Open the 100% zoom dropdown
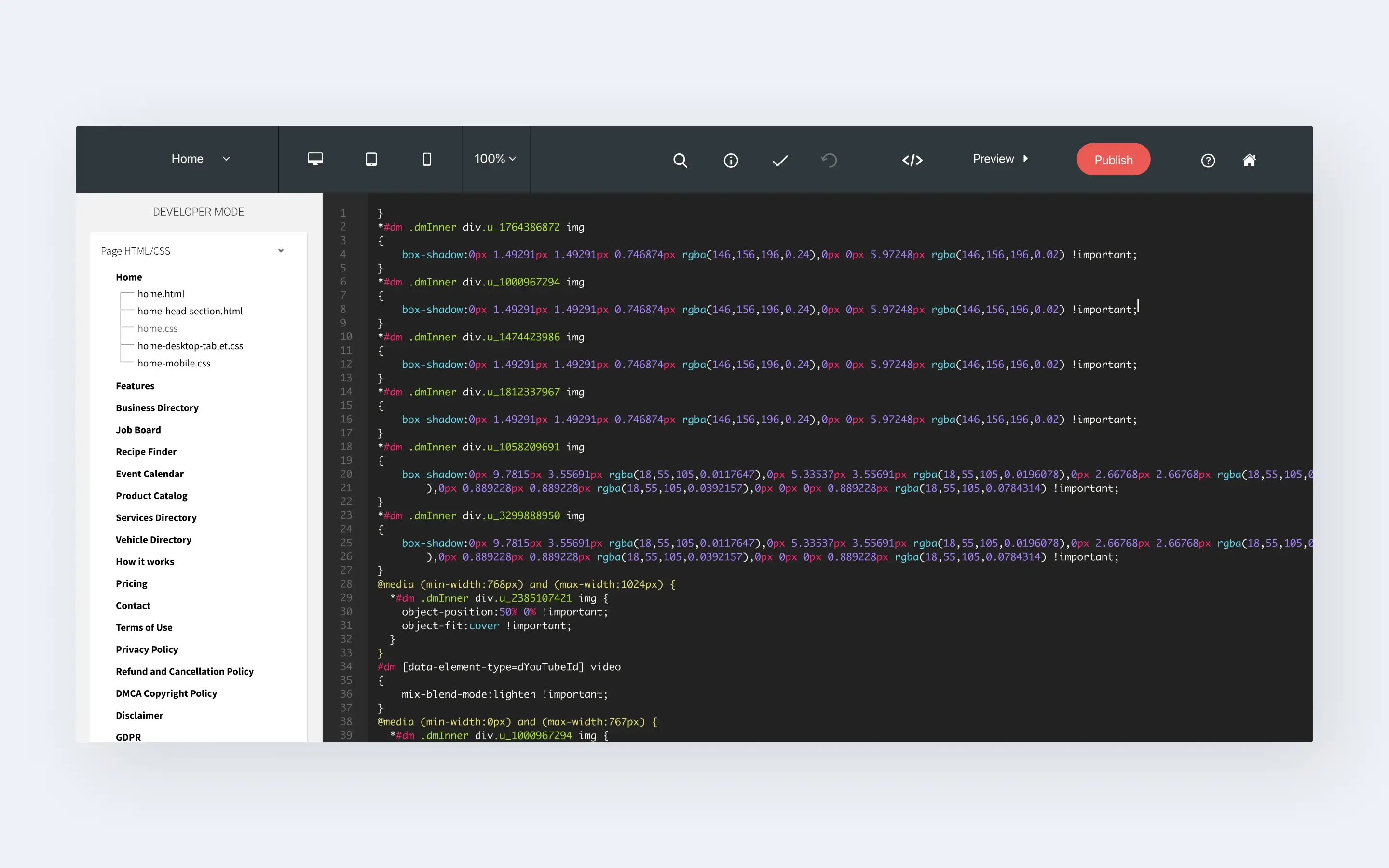 (495, 159)
